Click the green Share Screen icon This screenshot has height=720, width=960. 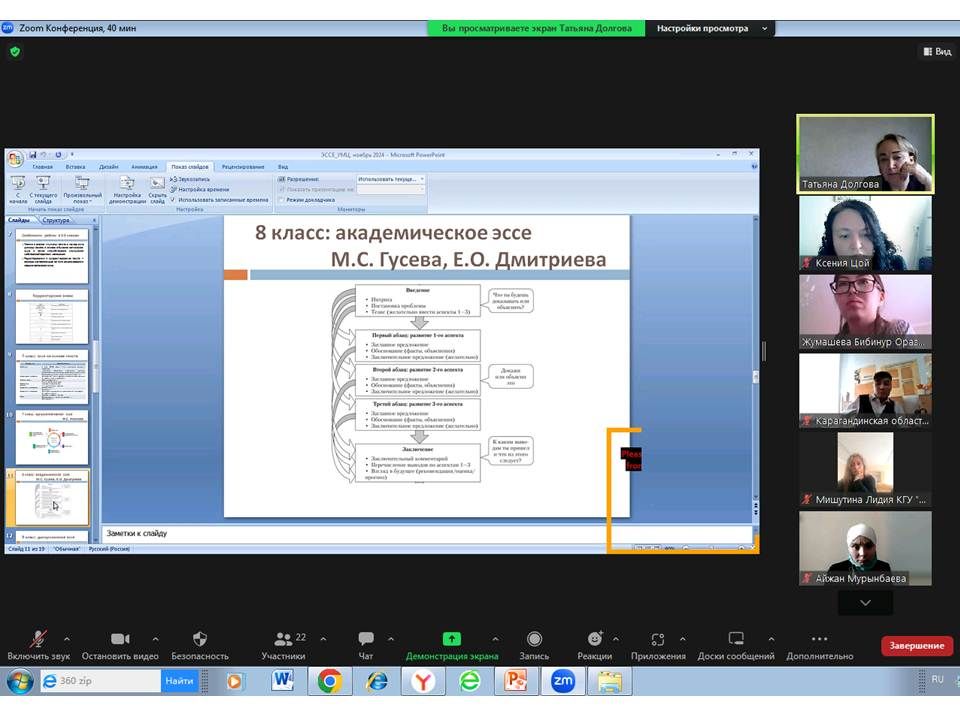tap(451, 639)
